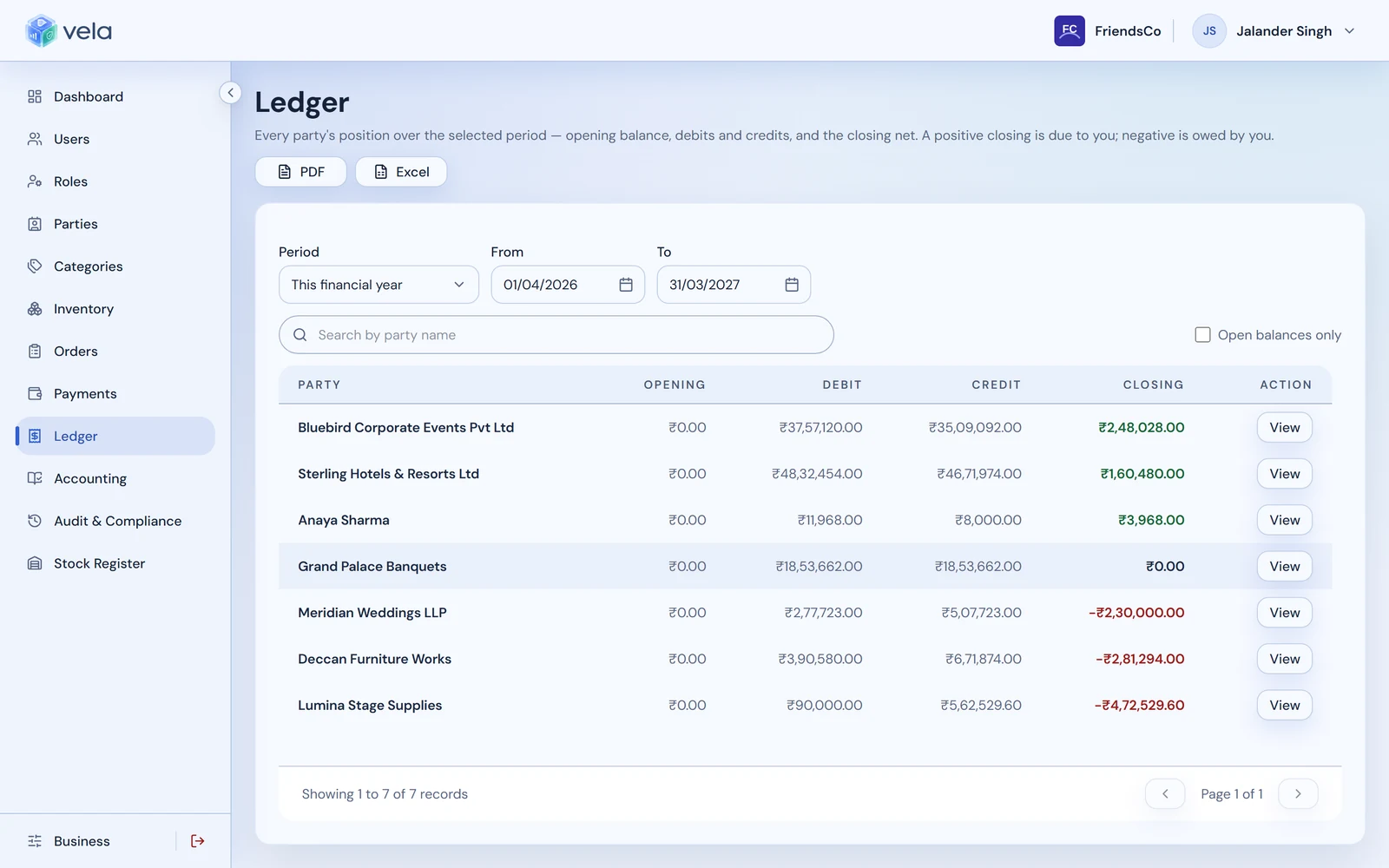Open Users menu item
Image resolution: width=1389 pixels, height=868 pixels.
(115, 139)
